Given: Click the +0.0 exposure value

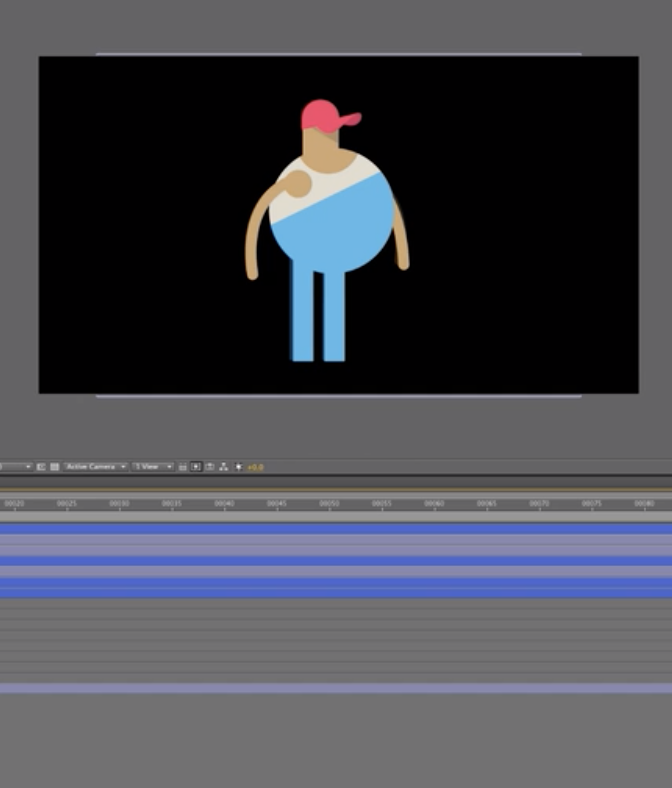Looking at the screenshot, I should coord(256,467).
